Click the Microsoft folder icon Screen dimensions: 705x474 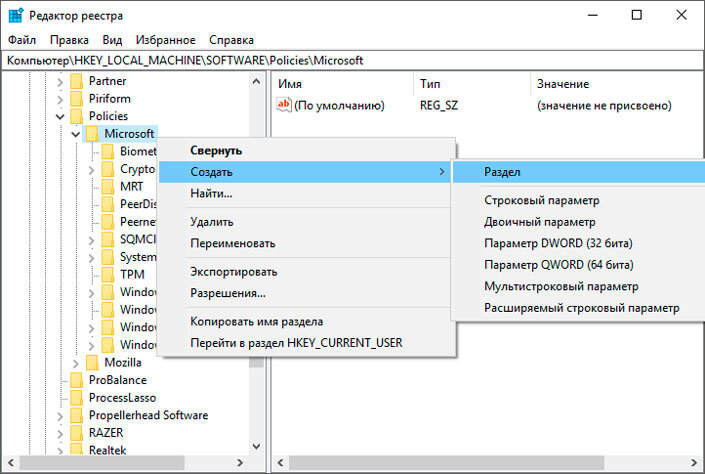pyautogui.click(x=92, y=134)
